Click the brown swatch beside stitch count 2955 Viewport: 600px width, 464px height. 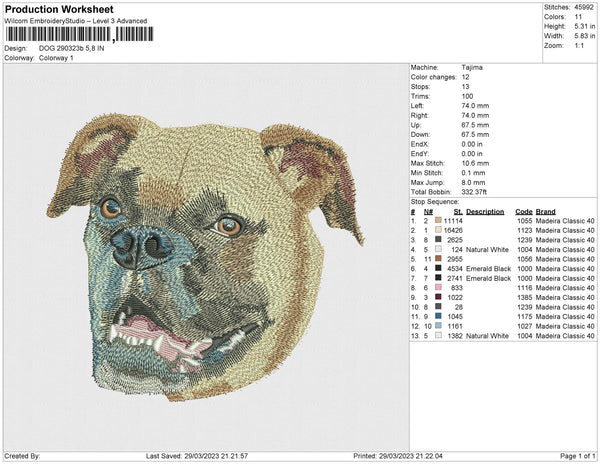tap(438, 259)
